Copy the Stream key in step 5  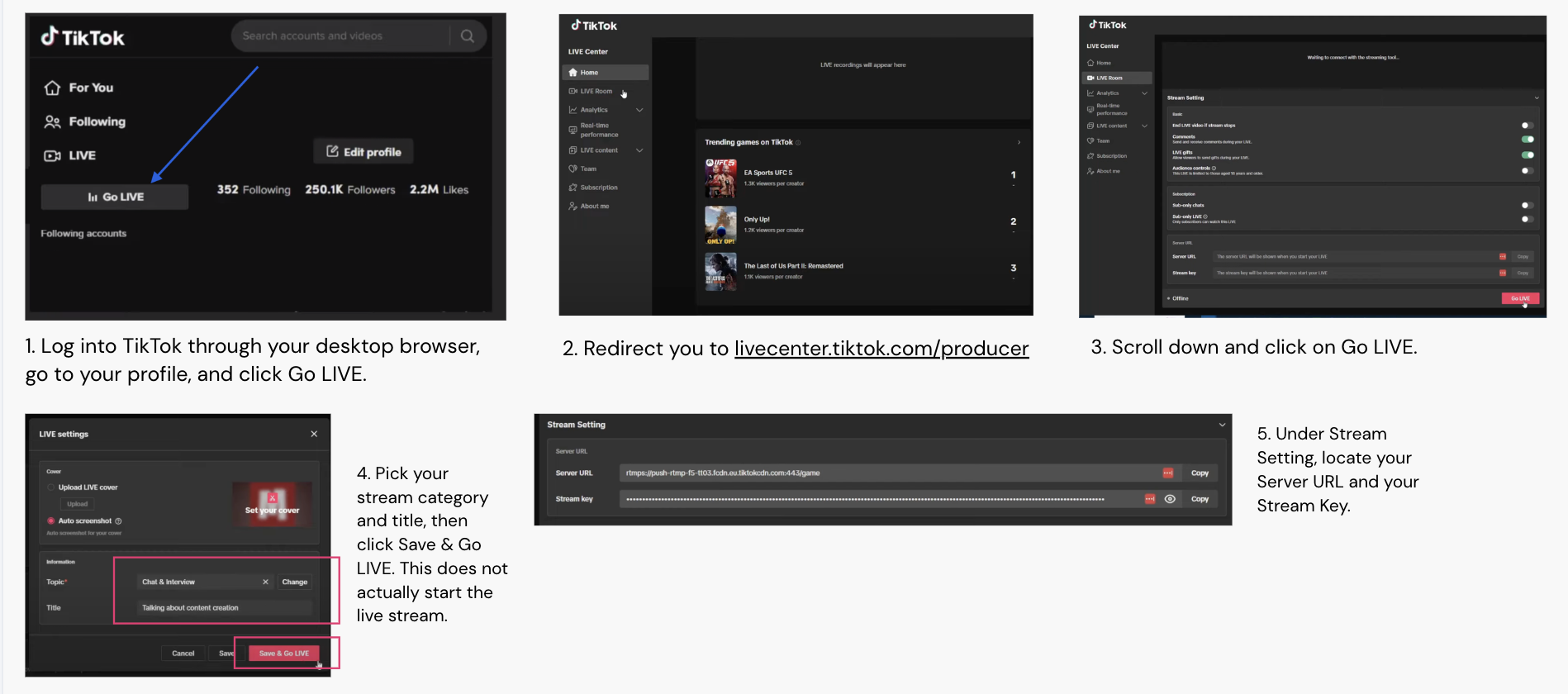[x=1200, y=499]
